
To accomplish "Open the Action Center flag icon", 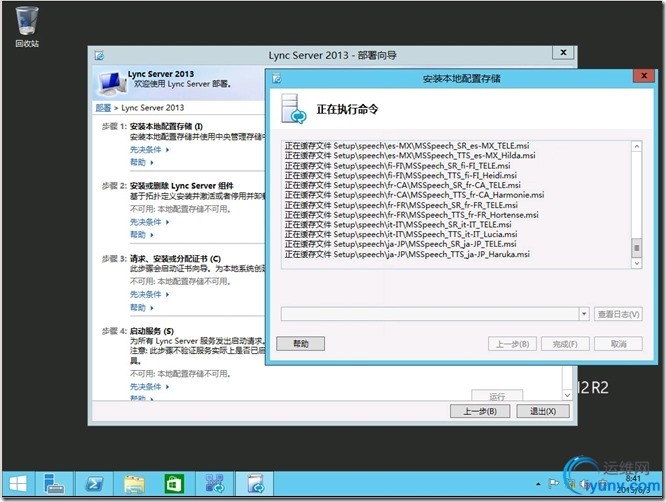I will tap(553, 483).
